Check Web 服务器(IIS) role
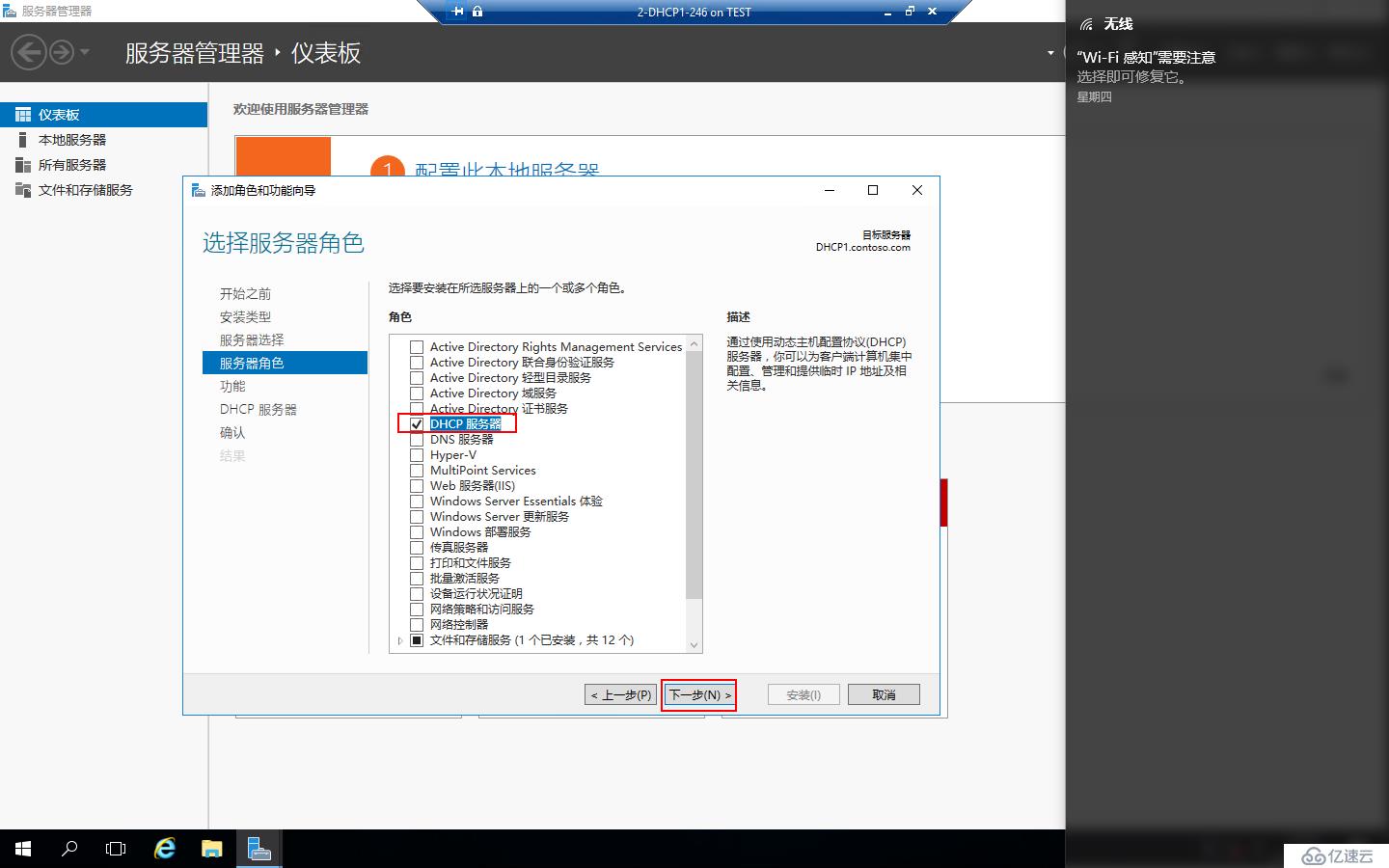 click(x=417, y=486)
